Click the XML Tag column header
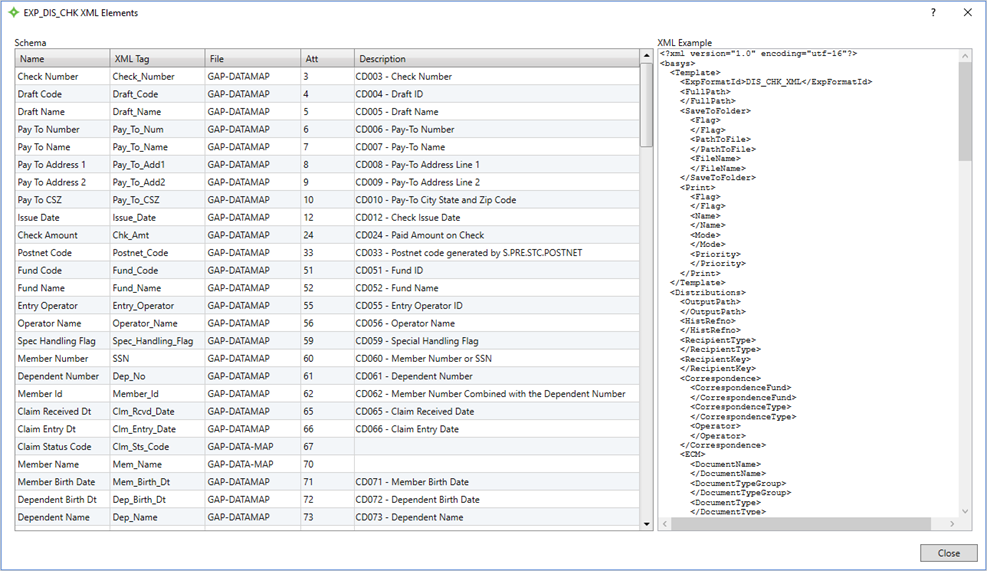The height and width of the screenshot is (571, 988). (156, 59)
